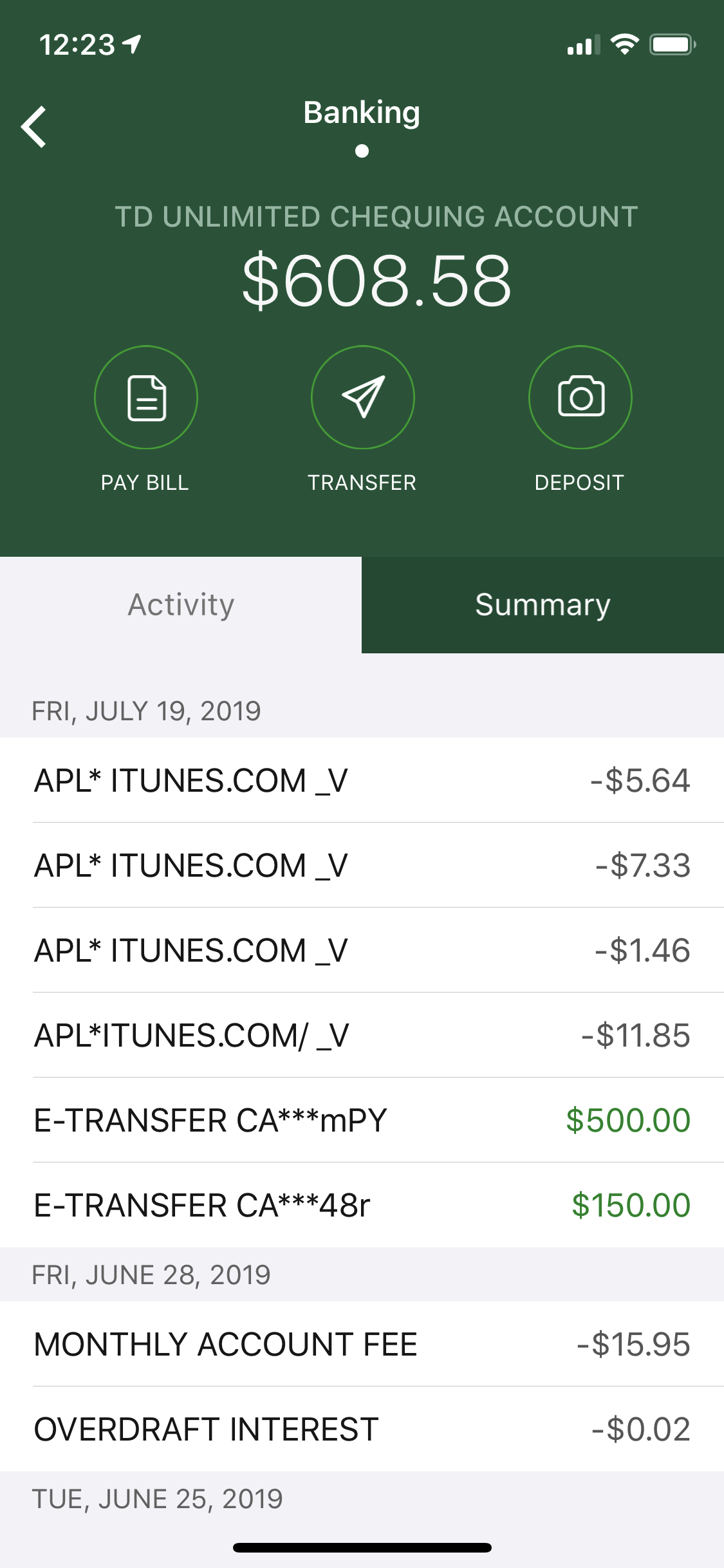Viewport: 724px width, 1568px height.
Task: View the -$11.85 iTunes charge
Action: coord(362,1035)
